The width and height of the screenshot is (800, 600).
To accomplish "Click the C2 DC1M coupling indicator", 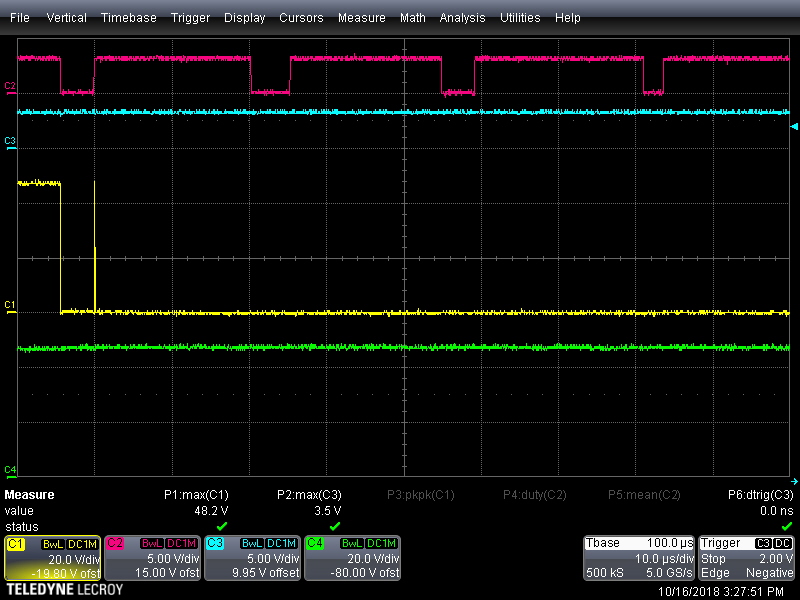I will pyautogui.click(x=182, y=544).
